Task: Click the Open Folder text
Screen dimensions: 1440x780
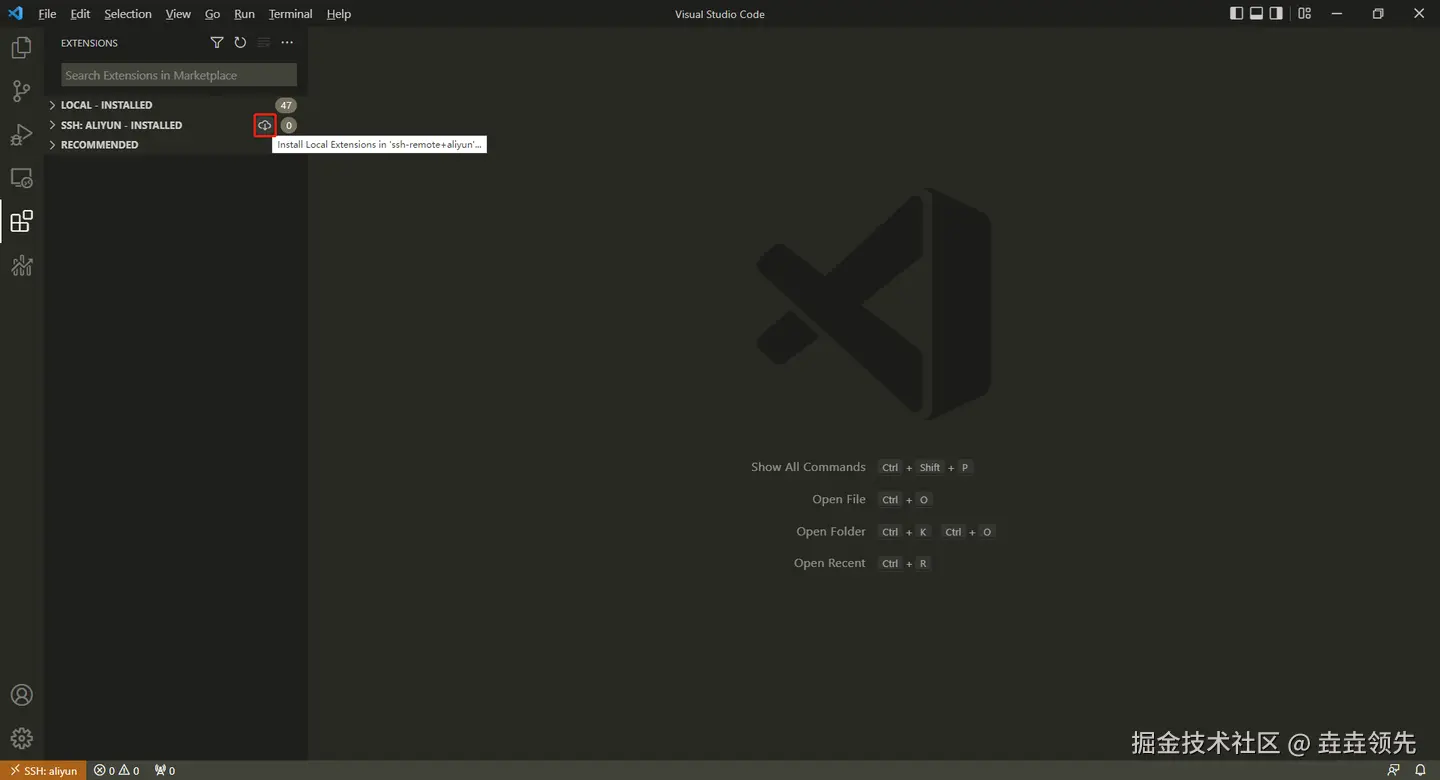Action: click(x=831, y=531)
